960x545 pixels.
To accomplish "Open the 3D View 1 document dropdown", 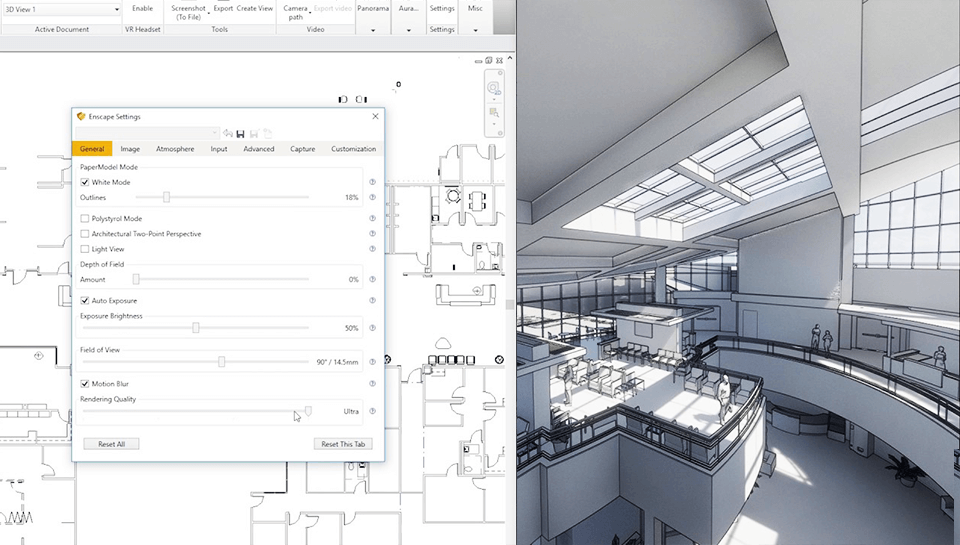I will click(116, 9).
